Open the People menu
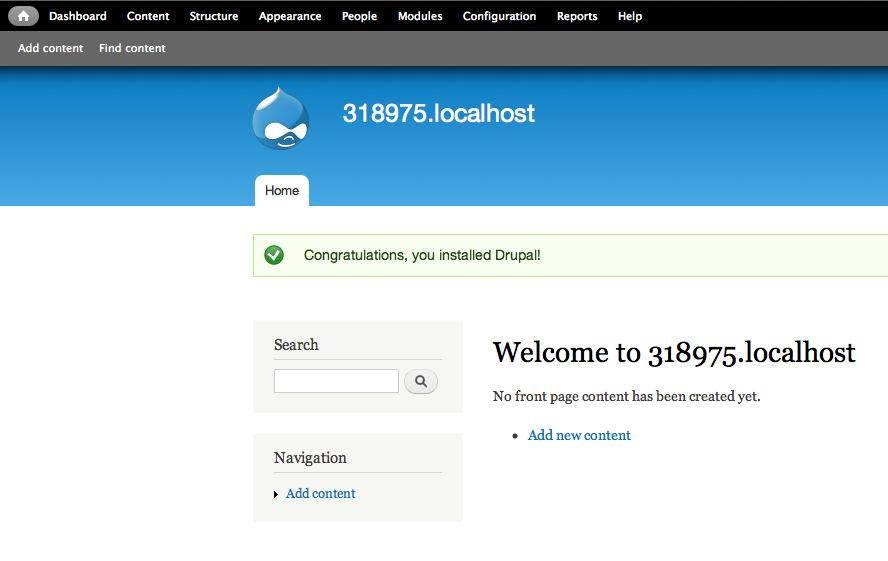The image size is (888, 561). pos(359,16)
